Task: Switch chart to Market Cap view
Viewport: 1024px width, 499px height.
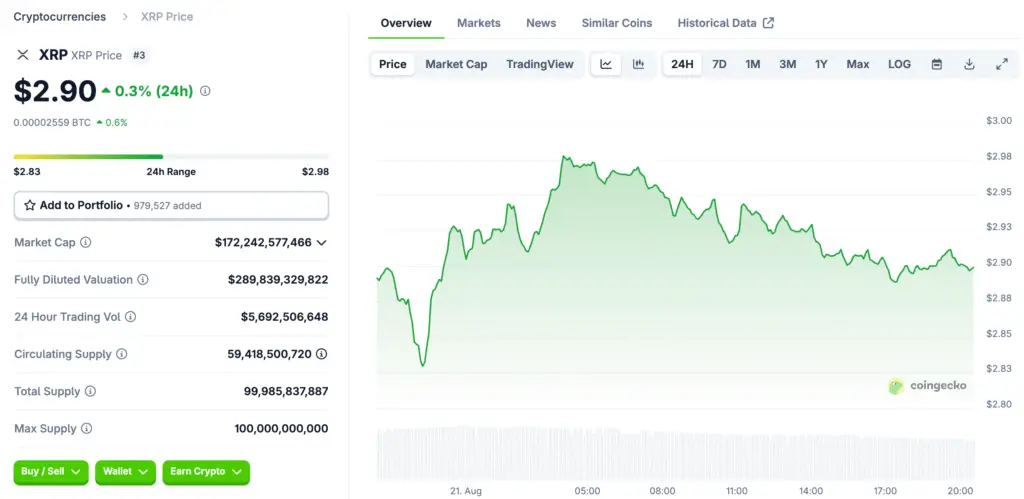Action: pos(456,64)
